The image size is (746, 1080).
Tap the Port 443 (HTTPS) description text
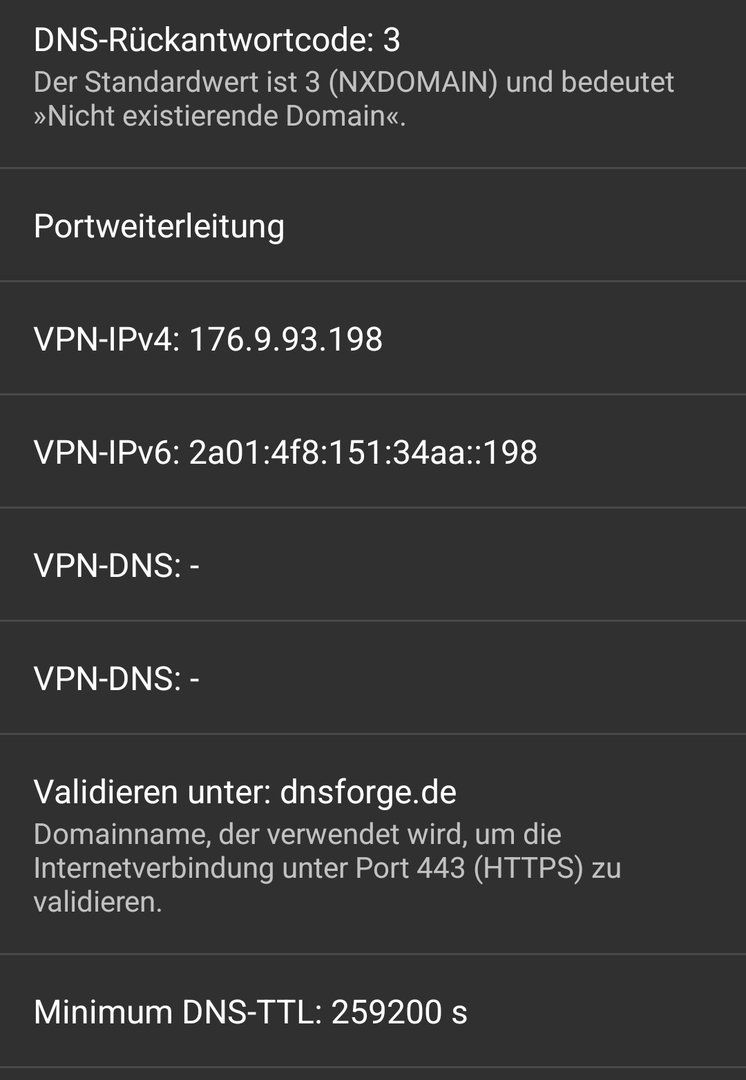tap(327, 868)
